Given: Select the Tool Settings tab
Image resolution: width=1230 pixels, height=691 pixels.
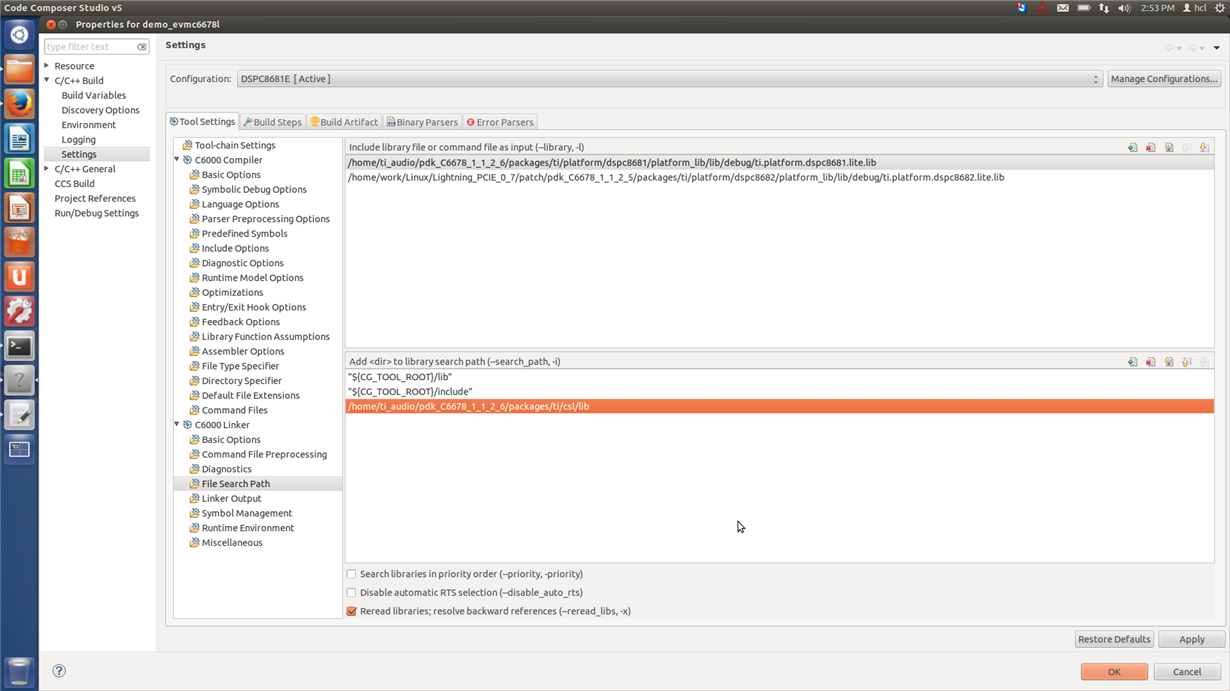Looking at the screenshot, I should coord(203,122).
